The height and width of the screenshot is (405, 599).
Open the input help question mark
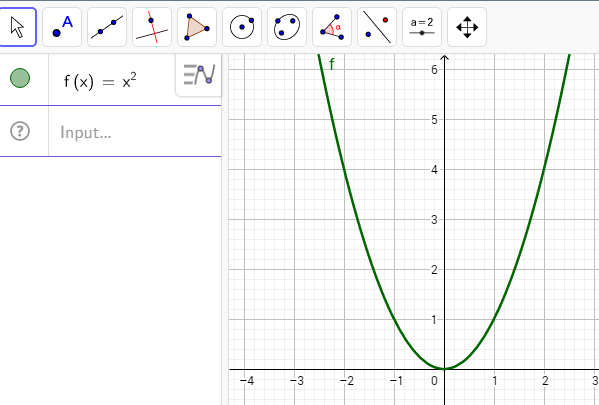click(20, 131)
